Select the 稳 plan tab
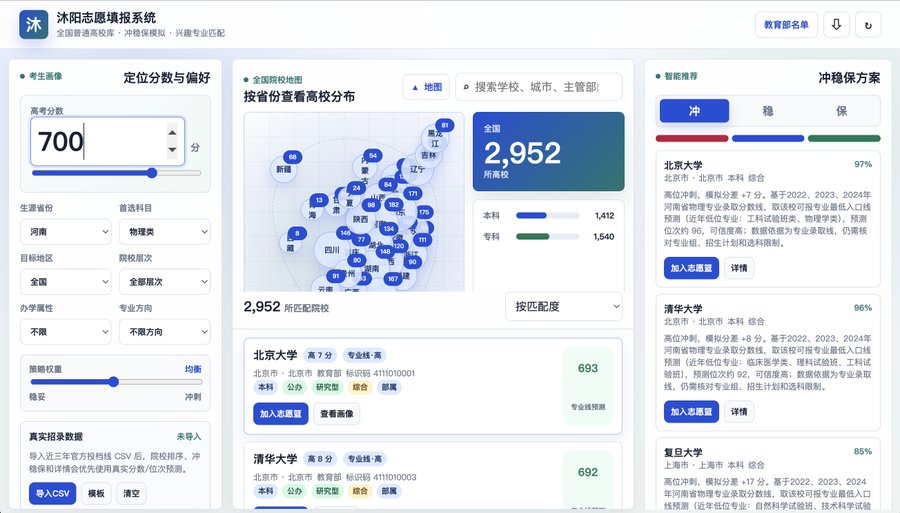Screen dimensions: 900x513 tap(768, 111)
